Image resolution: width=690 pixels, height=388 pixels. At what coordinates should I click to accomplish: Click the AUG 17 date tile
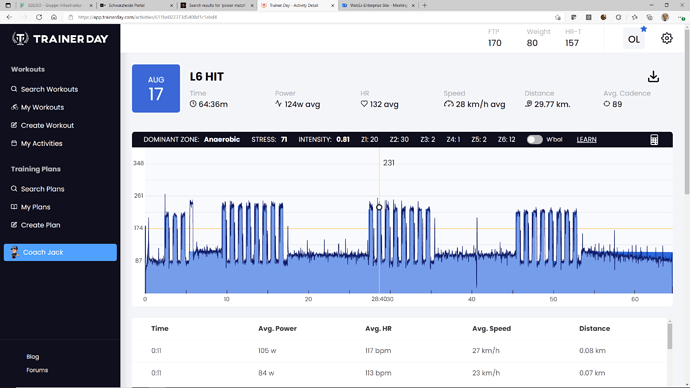pos(156,88)
